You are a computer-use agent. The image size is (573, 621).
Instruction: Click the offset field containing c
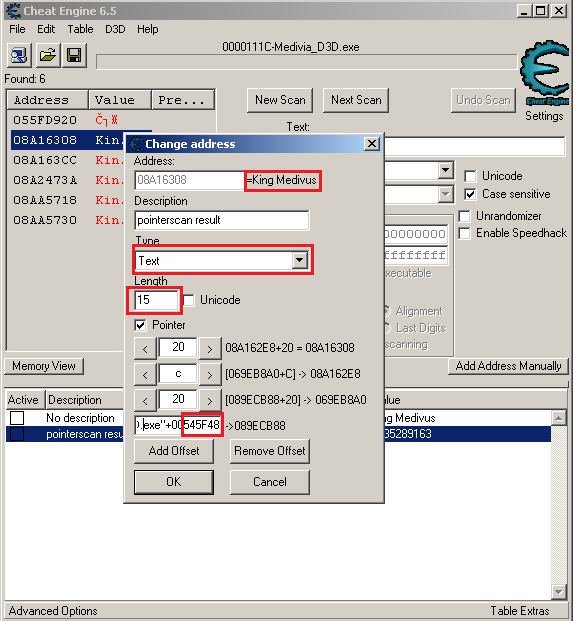[x=178, y=373]
